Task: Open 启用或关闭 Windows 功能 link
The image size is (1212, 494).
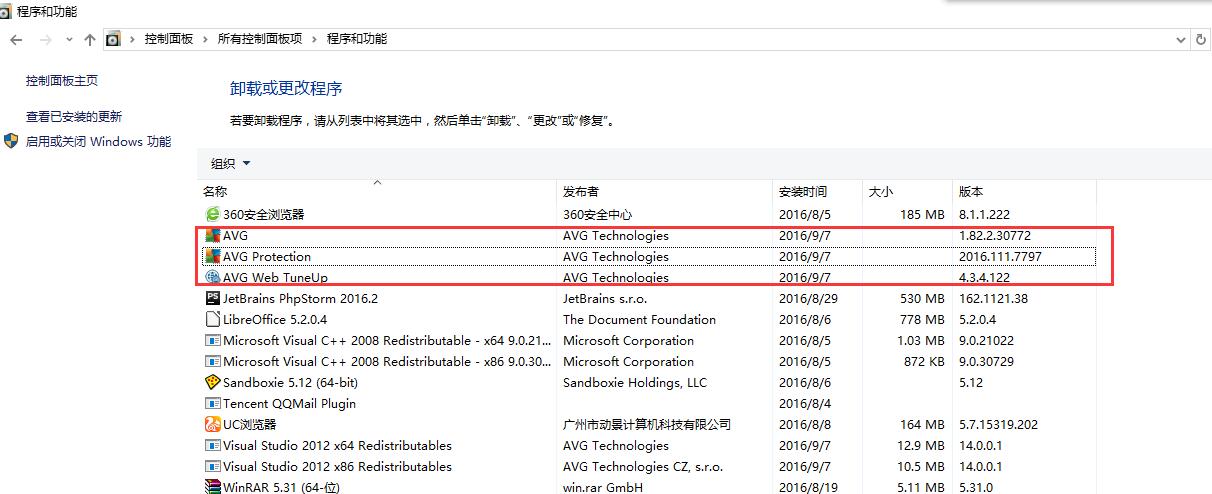Action: pos(98,142)
